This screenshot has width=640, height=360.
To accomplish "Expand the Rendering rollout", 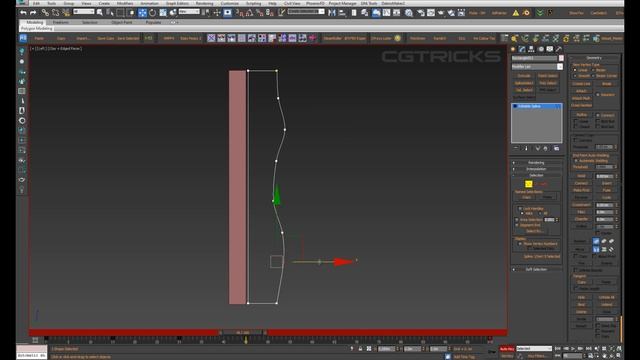I will (x=536, y=162).
